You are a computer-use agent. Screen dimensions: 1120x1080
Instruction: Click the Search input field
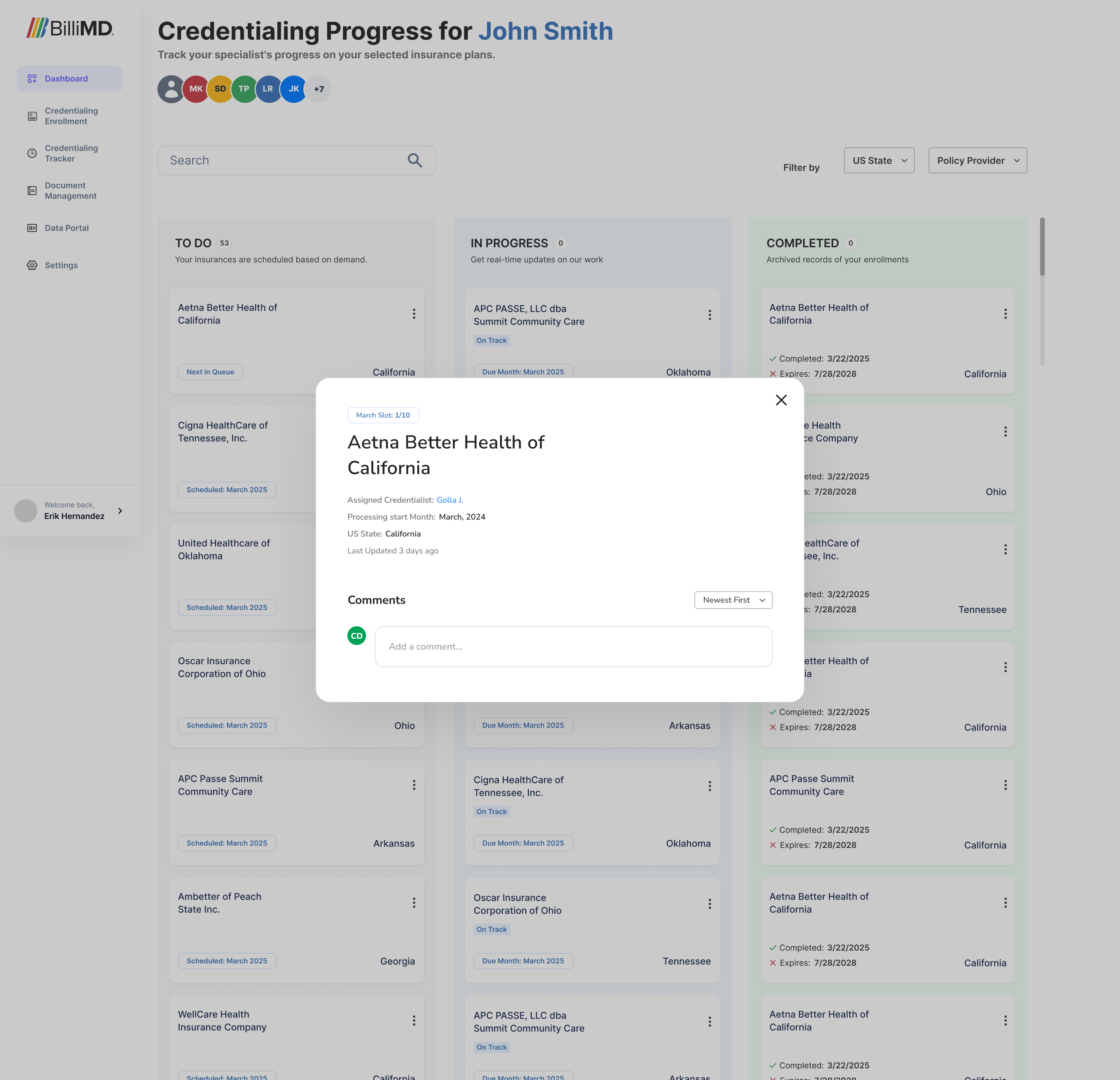pyautogui.click(x=297, y=161)
